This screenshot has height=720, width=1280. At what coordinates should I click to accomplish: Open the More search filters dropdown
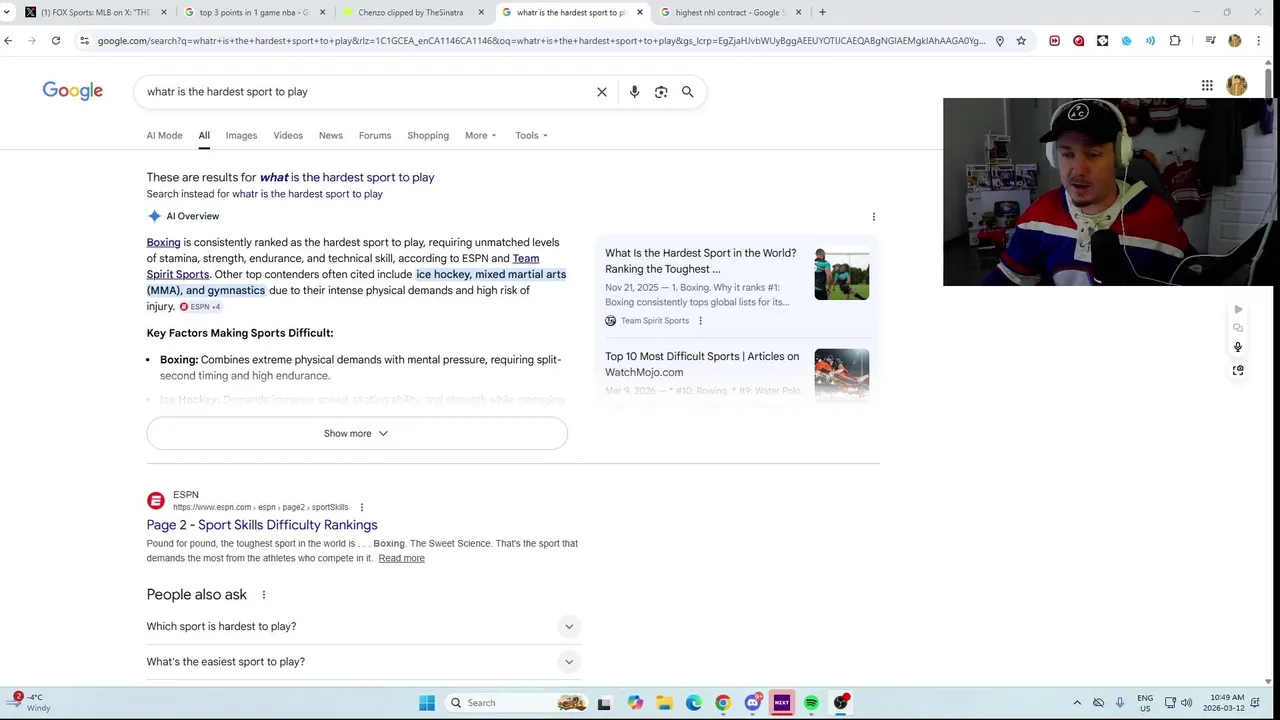(x=480, y=136)
